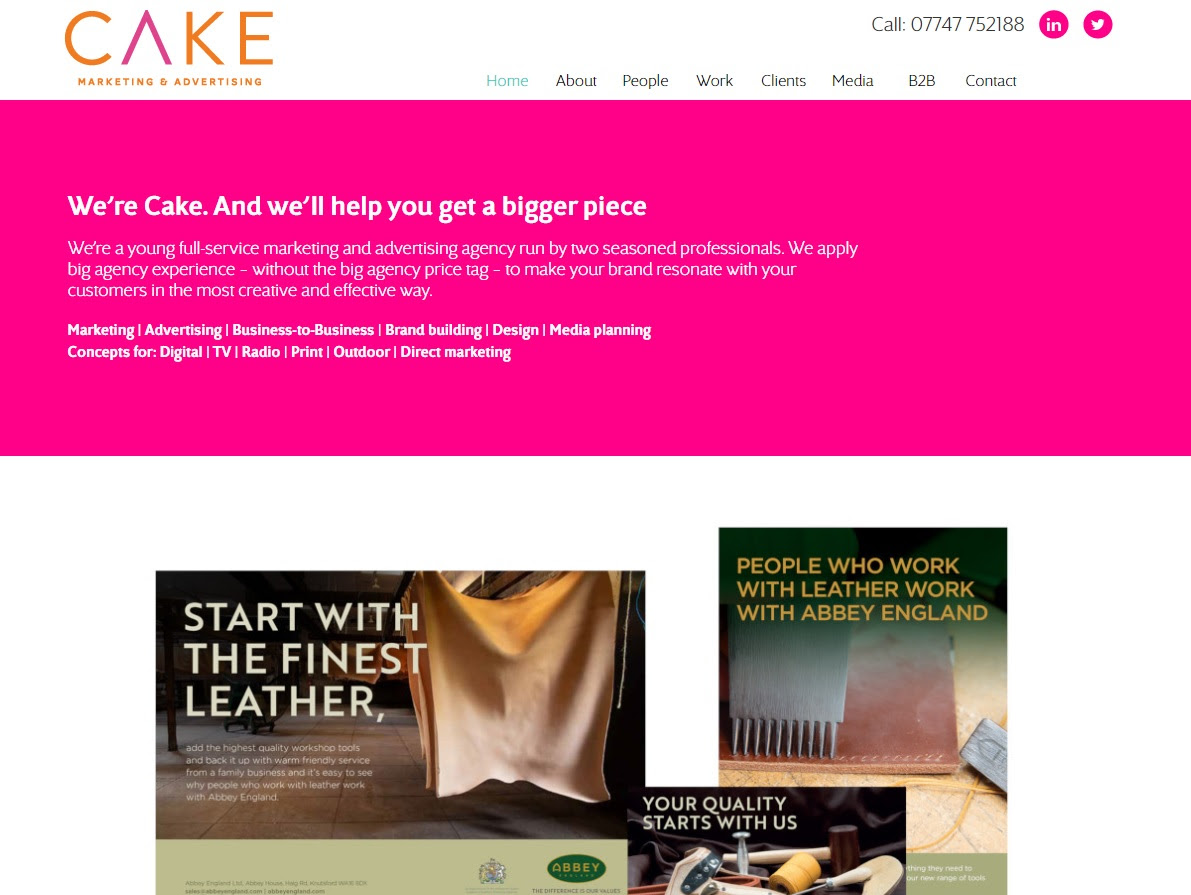Click the 'We're Cake' headline text

357,207
